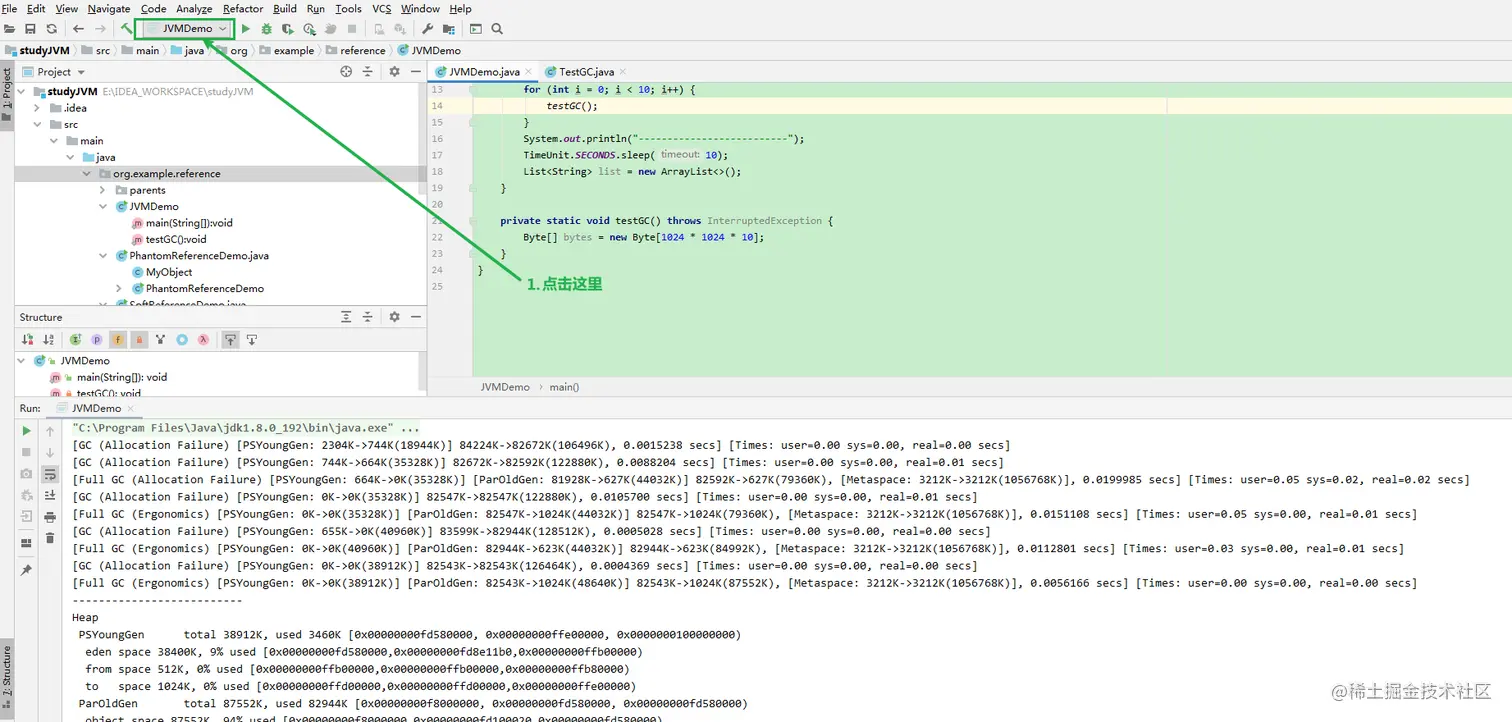
Task: Click the Open folder toolbar icon
Action: (x=9, y=29)
